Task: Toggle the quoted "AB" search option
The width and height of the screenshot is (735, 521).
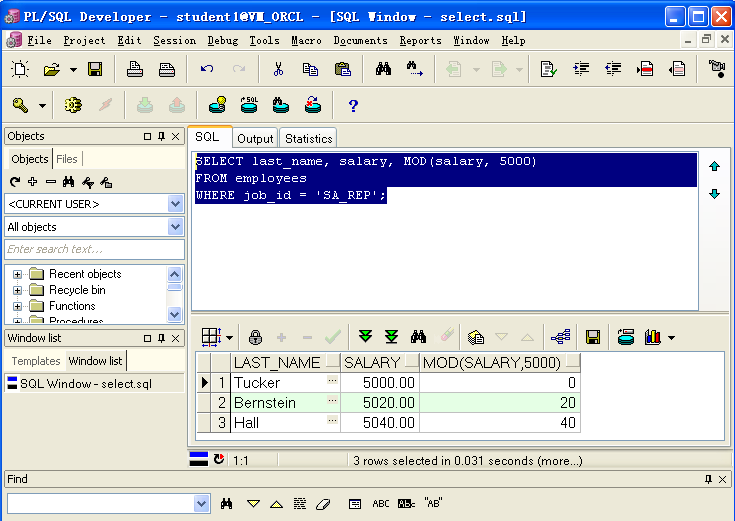Action: (x=433, y=504)
